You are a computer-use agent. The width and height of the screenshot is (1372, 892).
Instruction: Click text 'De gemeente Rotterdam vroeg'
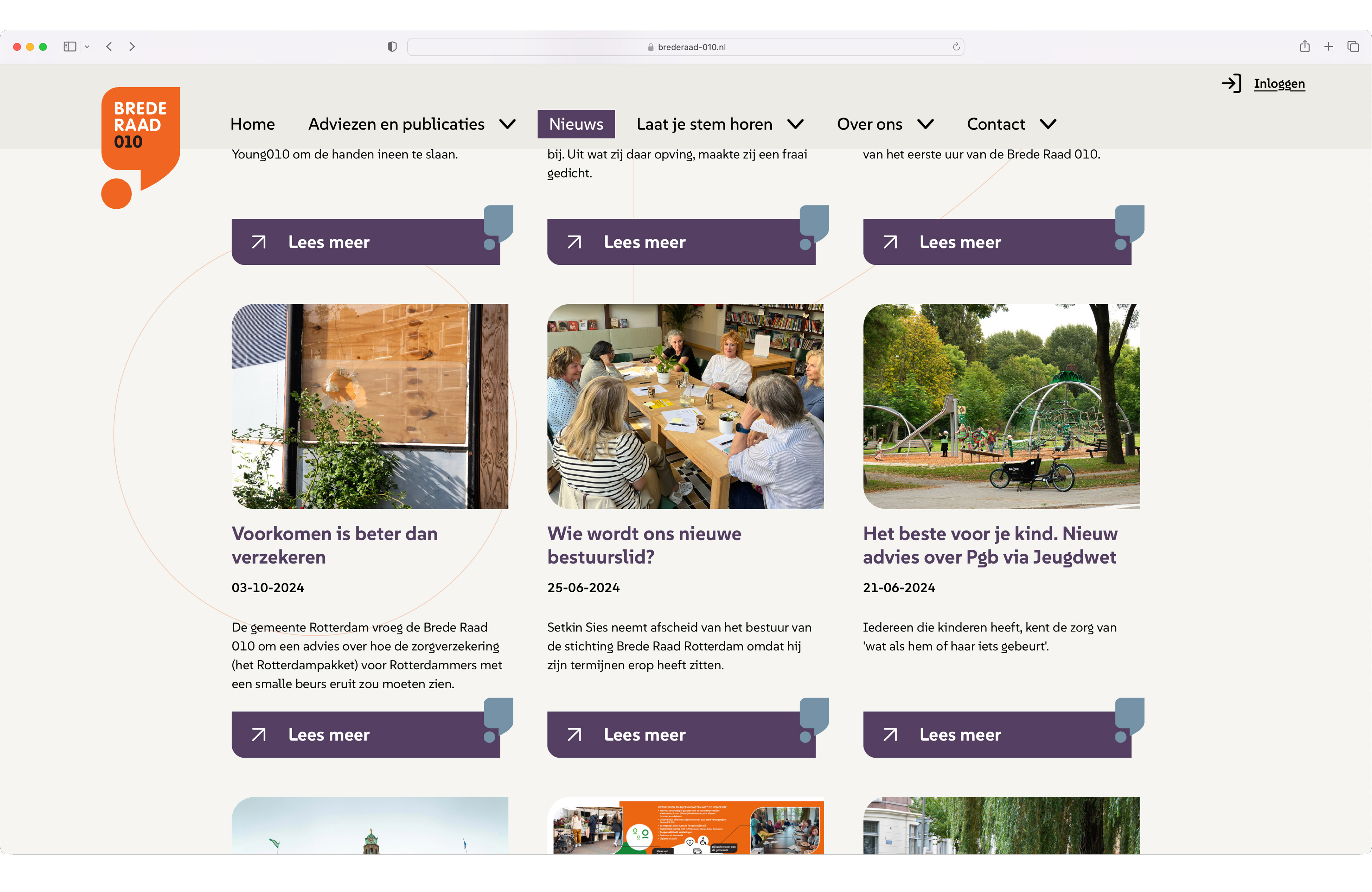(x=317, y=627)
